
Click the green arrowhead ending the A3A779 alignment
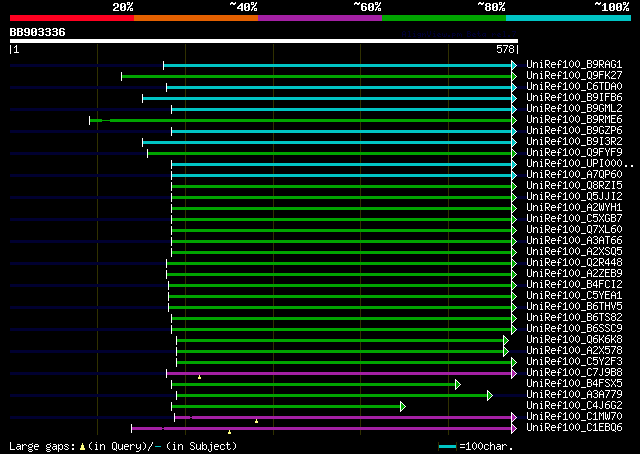[490, 396]
